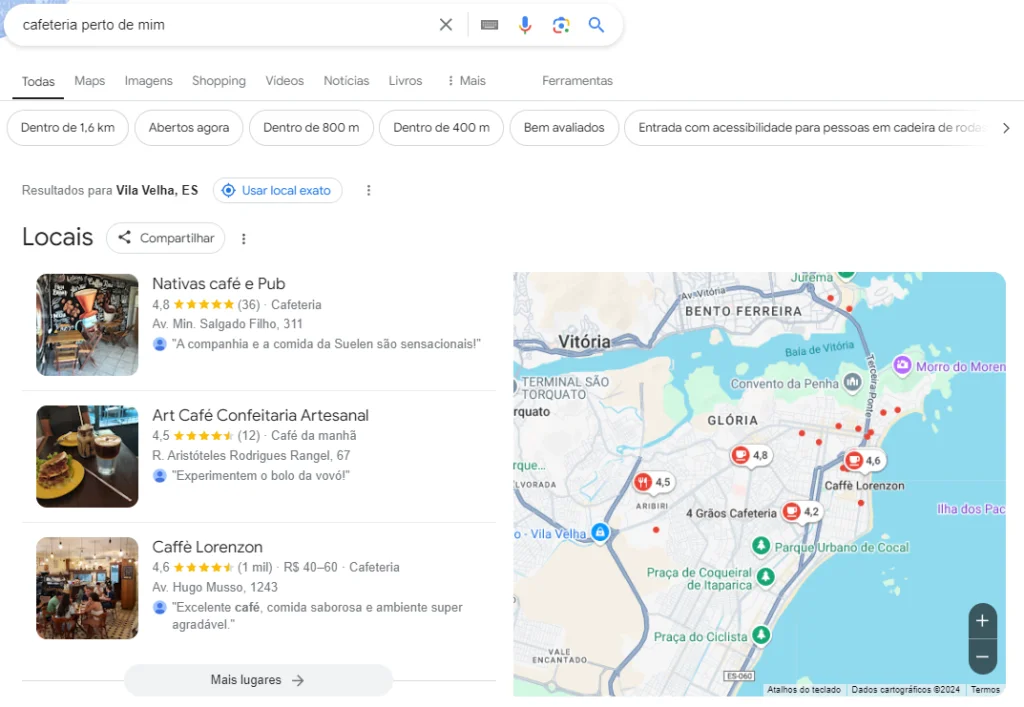Open the Caffè Lorenzon listing

[208, 547]
